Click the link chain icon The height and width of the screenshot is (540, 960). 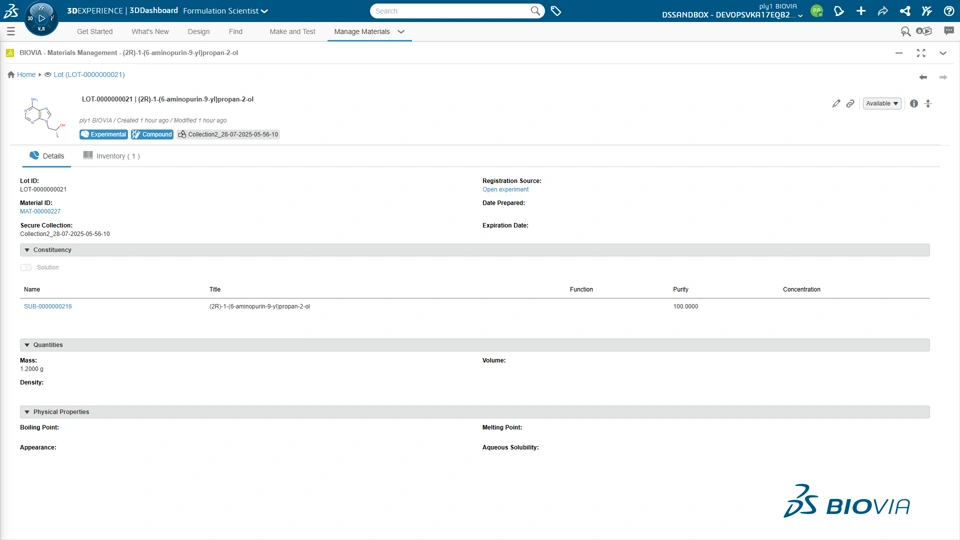tap(850, 103)
